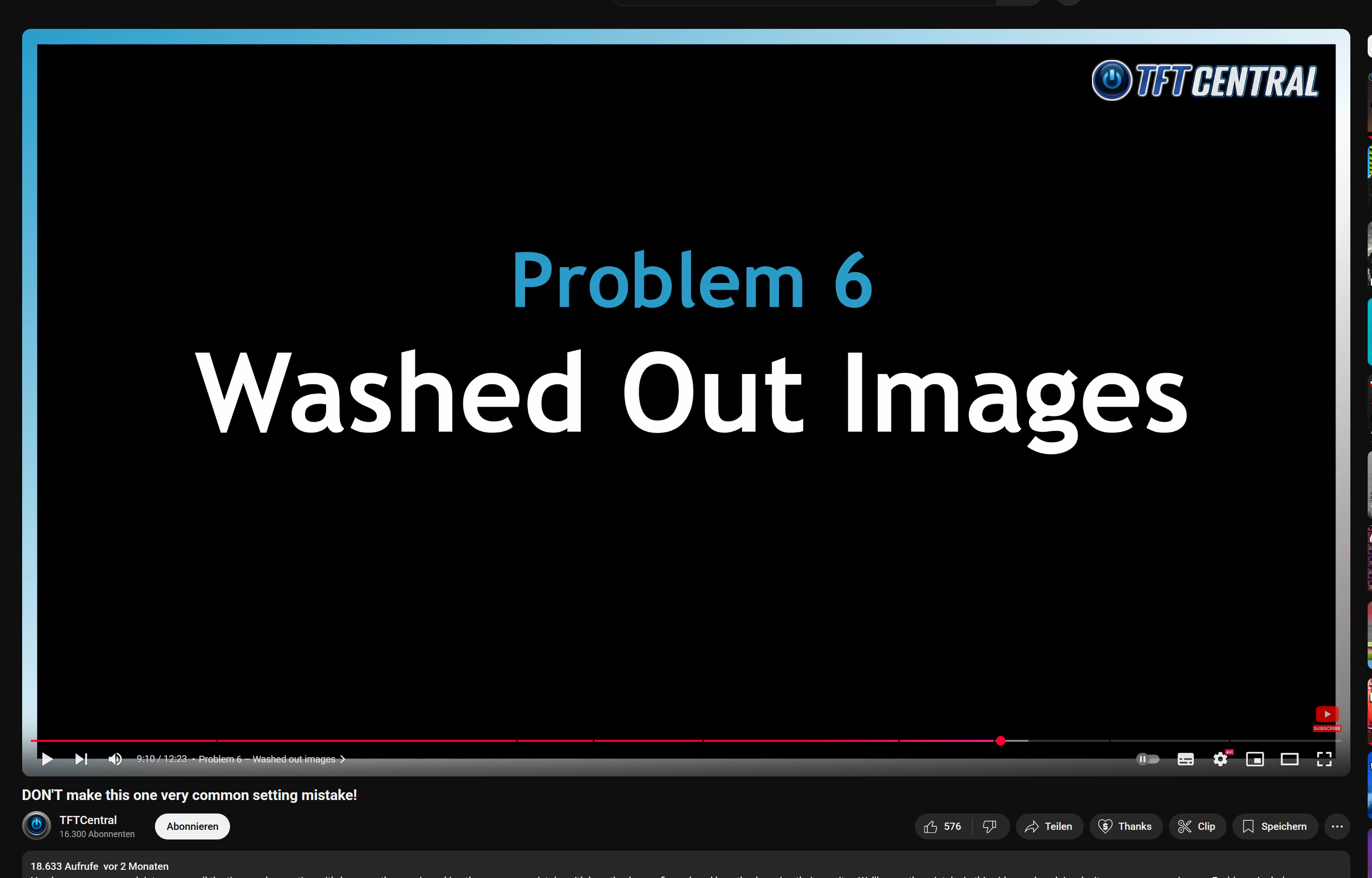Mute the video volume

coord(115,759)
